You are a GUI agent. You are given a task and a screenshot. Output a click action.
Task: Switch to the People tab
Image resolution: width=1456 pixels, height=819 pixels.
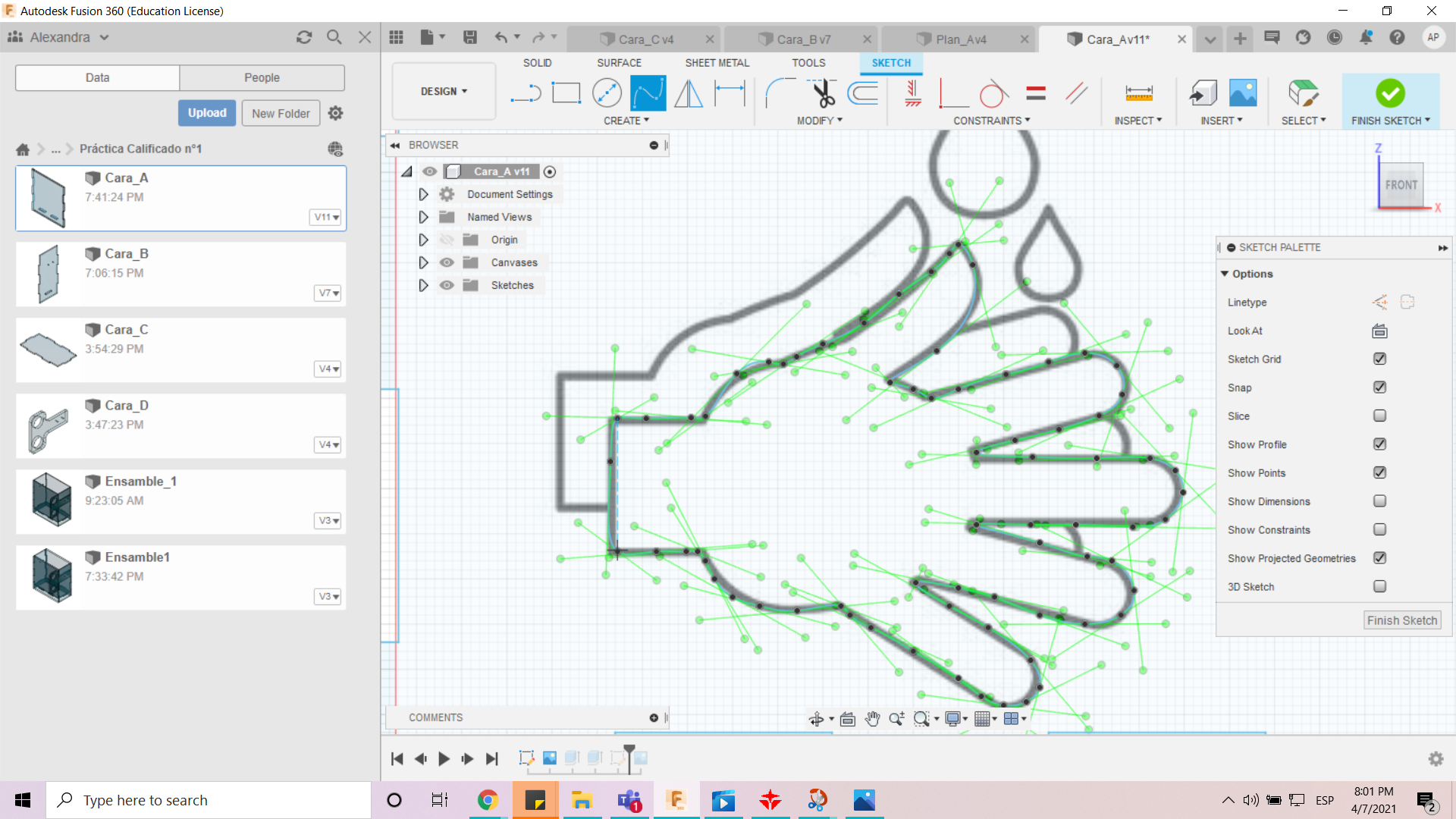click(x=262, y=77)
